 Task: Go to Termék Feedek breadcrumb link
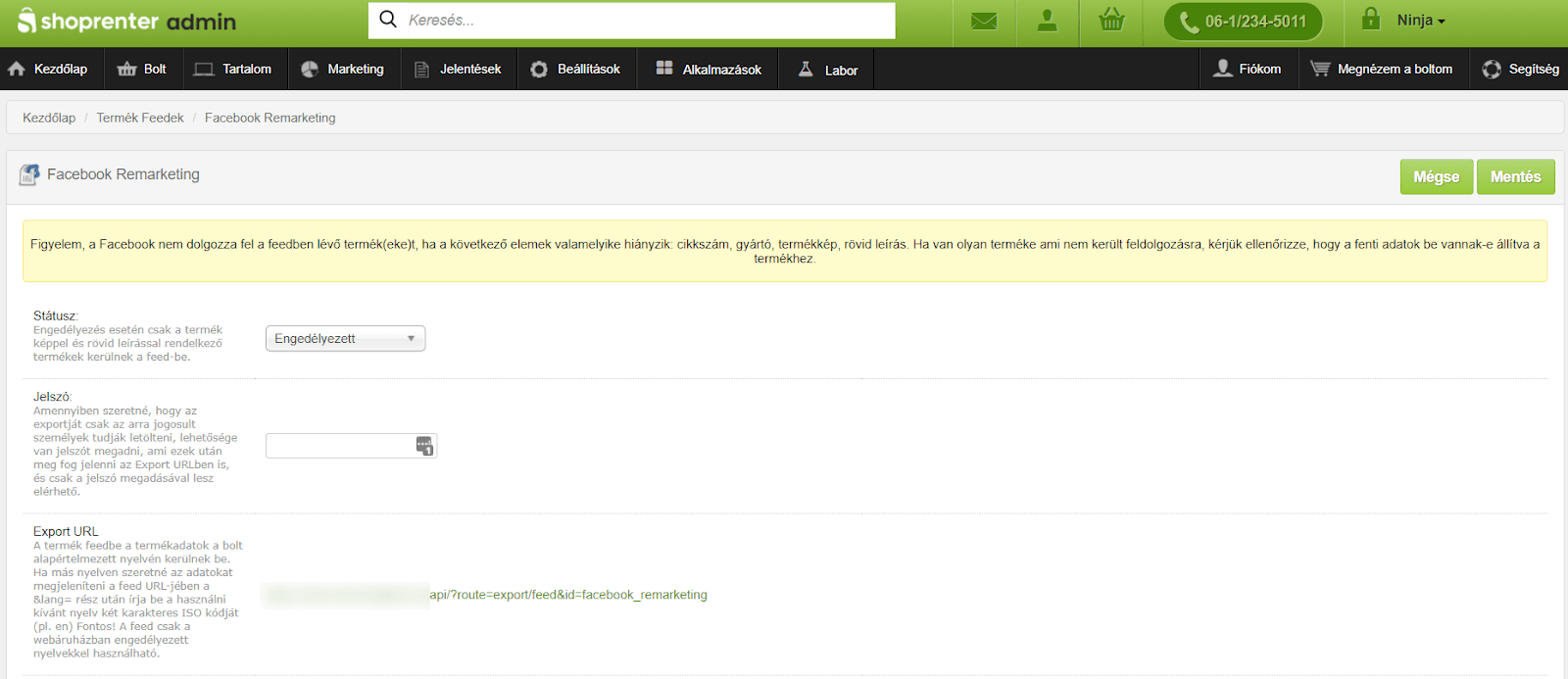(140, 118)
